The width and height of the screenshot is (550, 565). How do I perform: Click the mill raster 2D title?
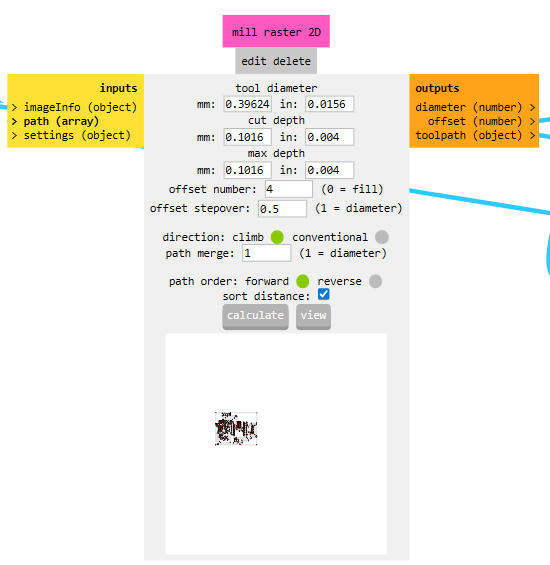tap(276, 32)
